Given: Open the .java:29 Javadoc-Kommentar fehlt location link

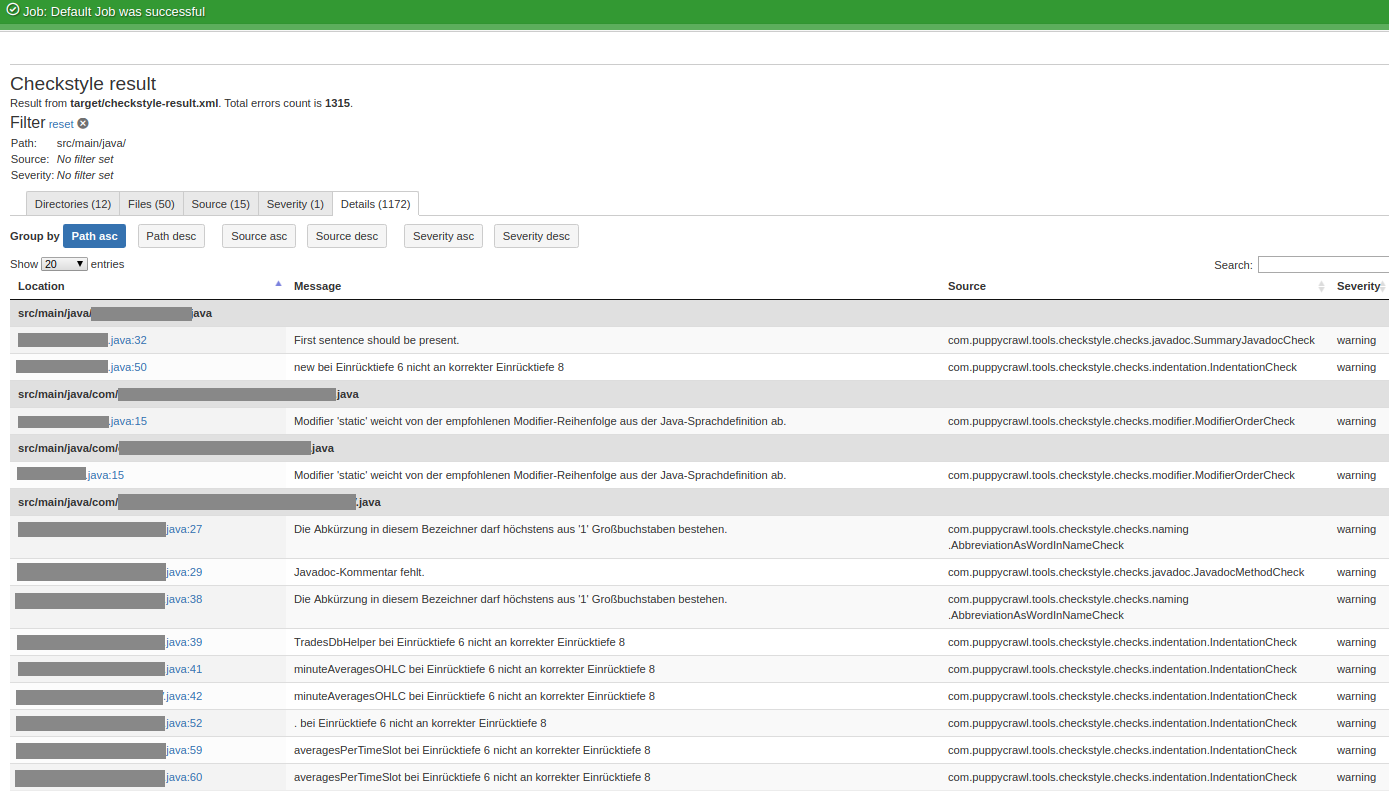Looking at the screenshot, I should (x=184, y=573).
